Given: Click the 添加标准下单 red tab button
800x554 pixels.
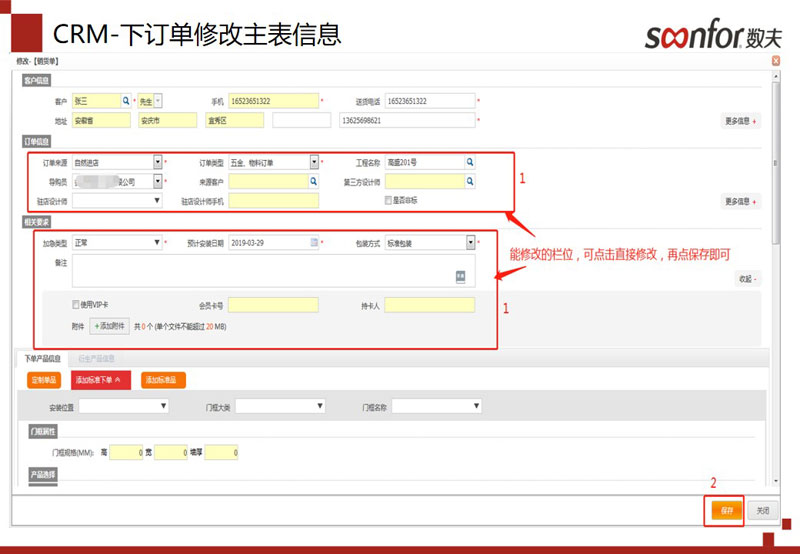Looking at the screenshot, I should coord(101,380).
